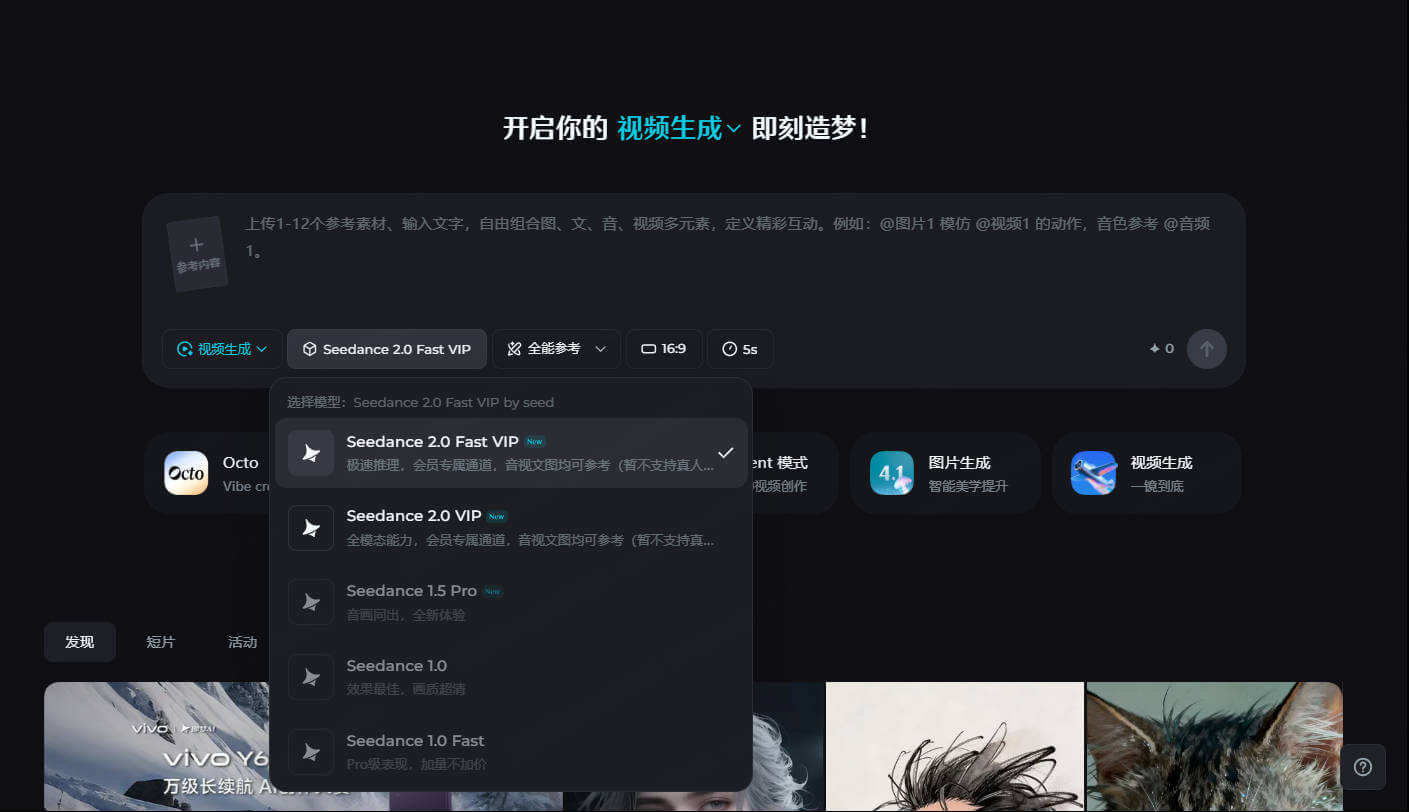This screenshot has width=1409, height=812.
Task: Open the ink sketch spiky hair thumbnail
Action: pos(954,747)
